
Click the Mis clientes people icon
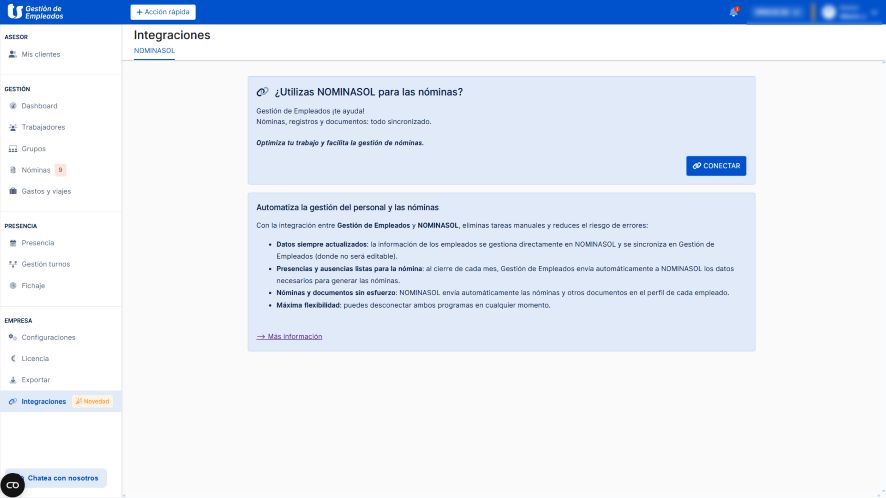(x=12, y=54)
